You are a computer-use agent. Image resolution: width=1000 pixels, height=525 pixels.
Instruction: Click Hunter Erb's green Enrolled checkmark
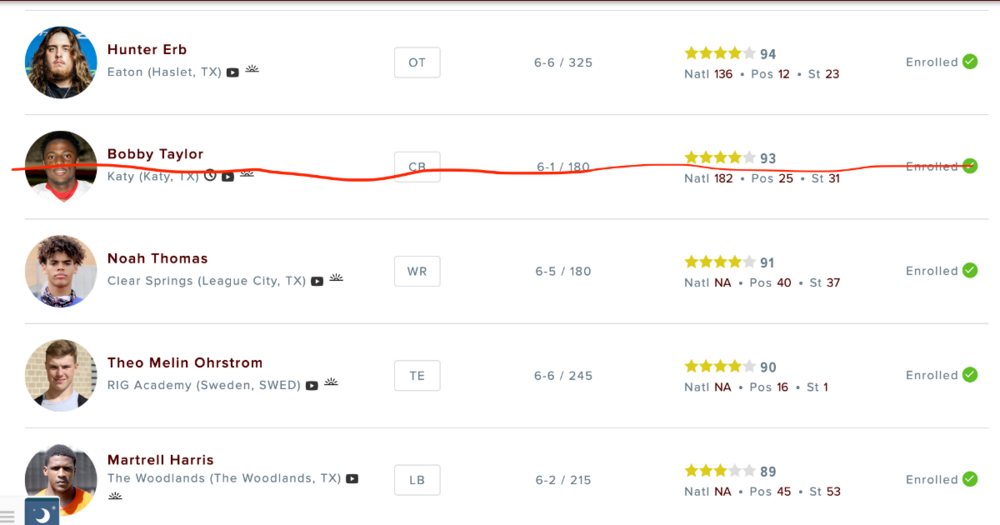click(970, 62)
